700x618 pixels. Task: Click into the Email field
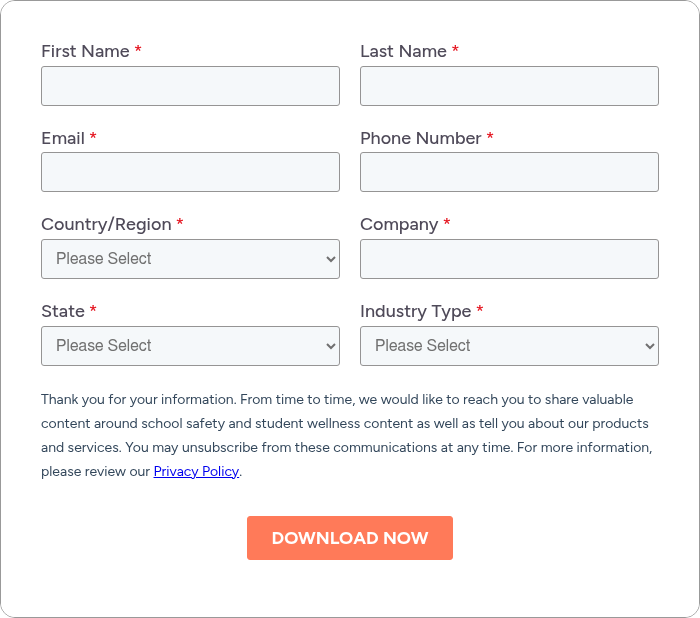[x=190, y=172]
